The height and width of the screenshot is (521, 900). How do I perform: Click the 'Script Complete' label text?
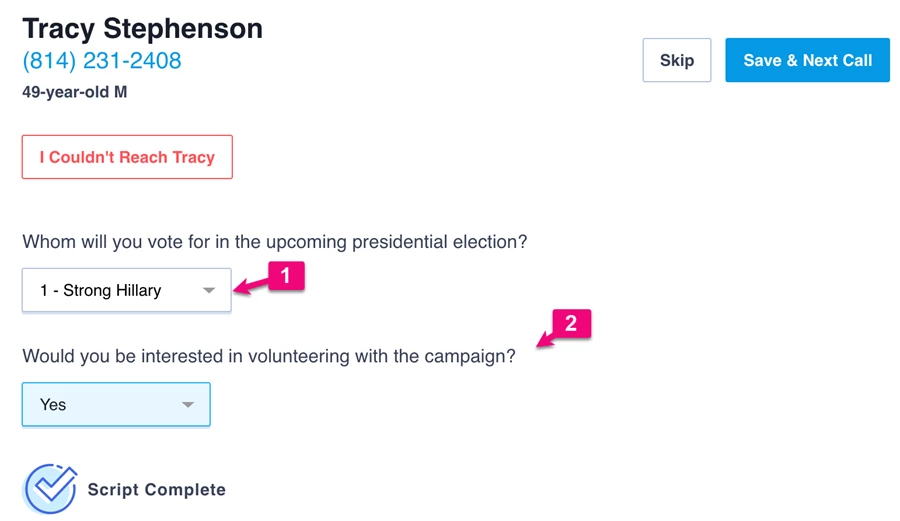tap(156, 490)
